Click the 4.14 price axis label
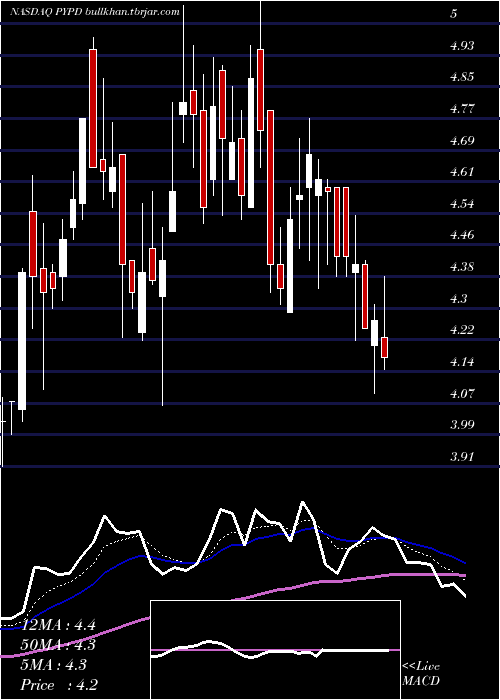 pyautogui.click(x=462, y=362)
